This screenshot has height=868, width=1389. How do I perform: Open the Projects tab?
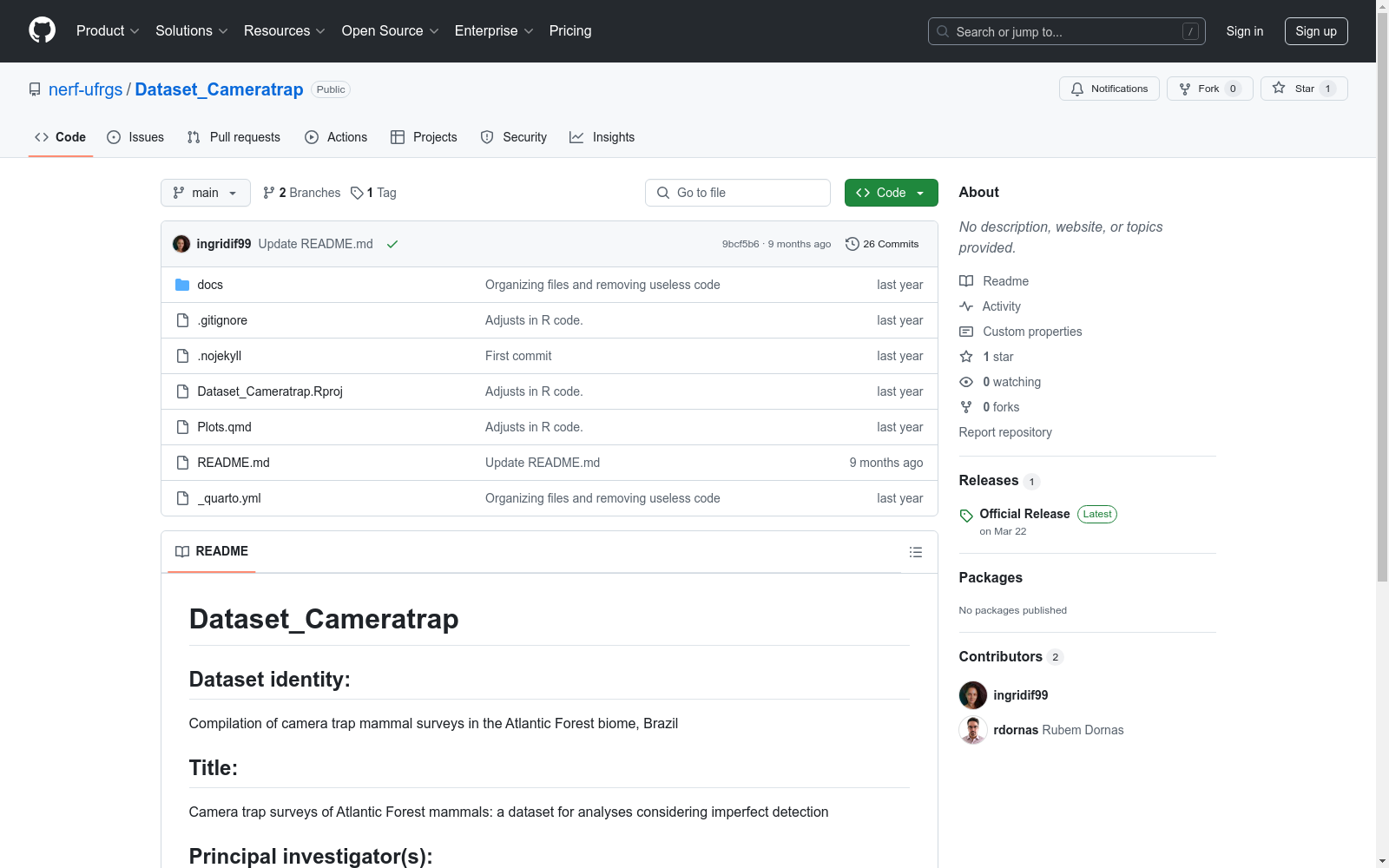[x=424, y=137]
